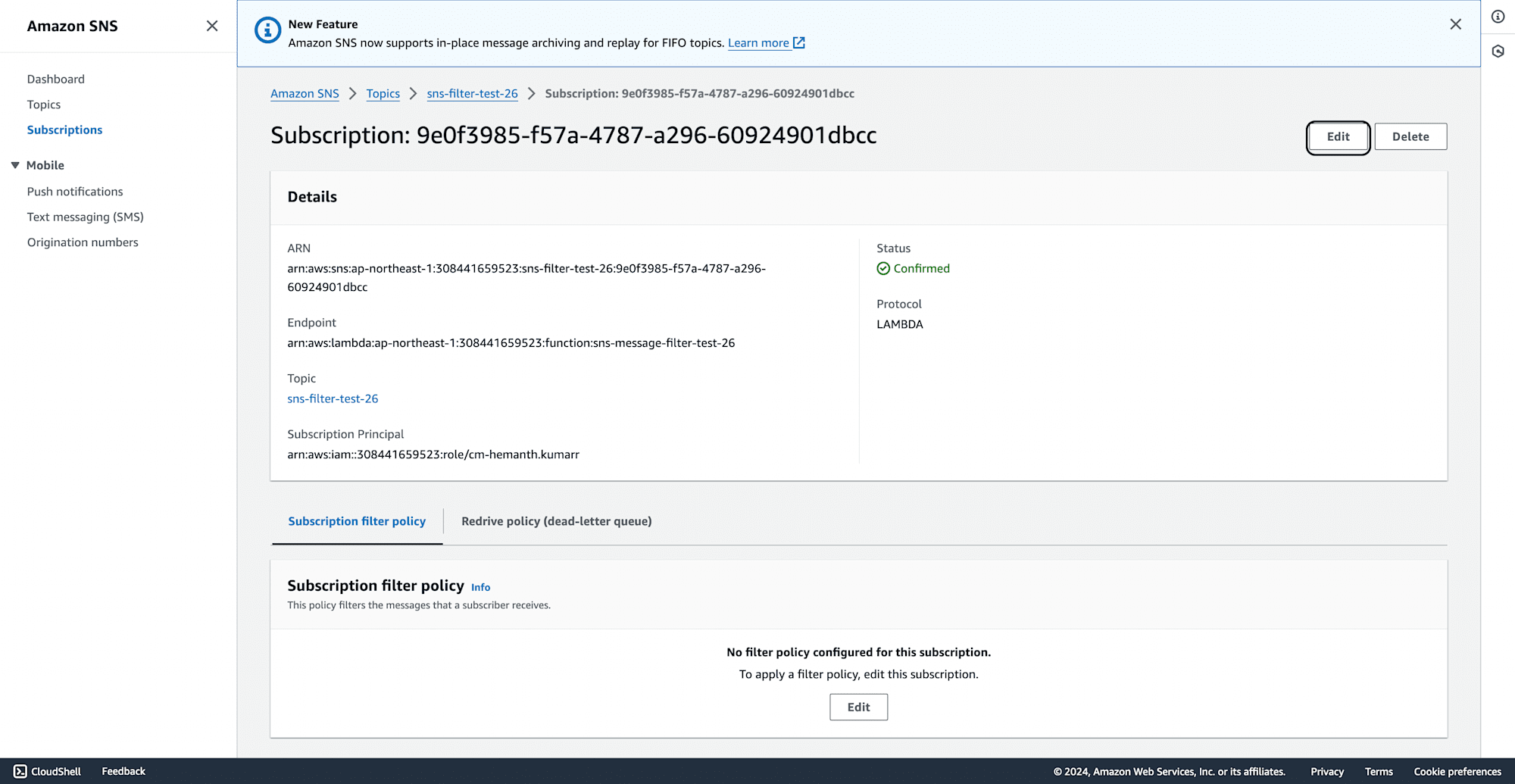Click Feedback in the footer

(x=123, y=771)
